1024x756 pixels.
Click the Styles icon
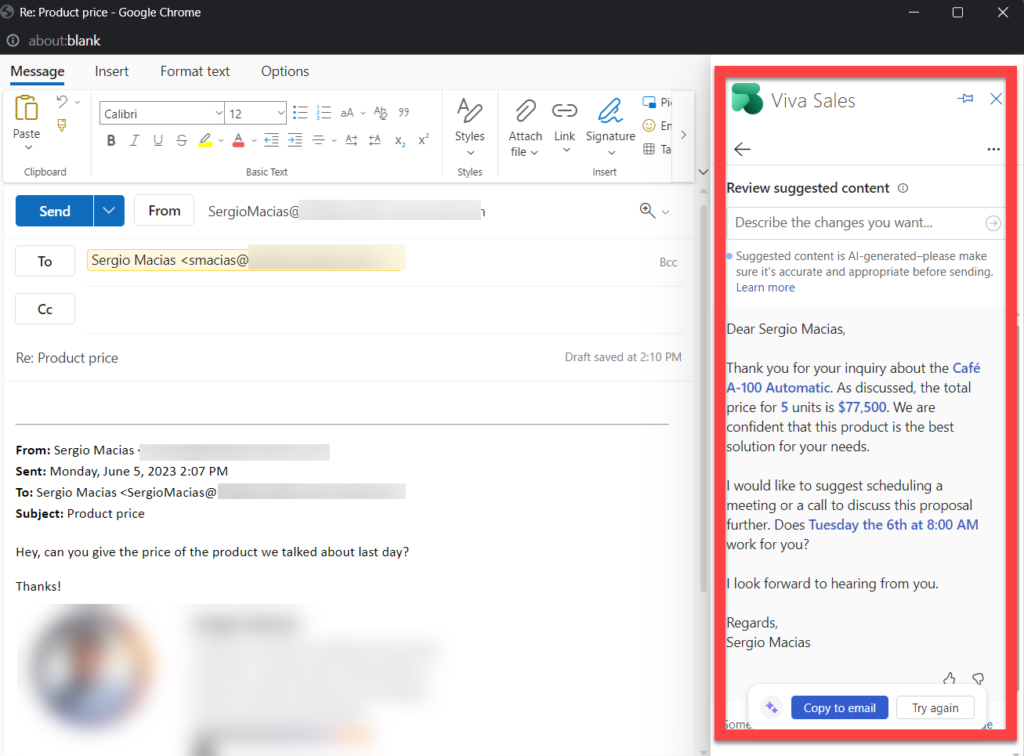470,110
